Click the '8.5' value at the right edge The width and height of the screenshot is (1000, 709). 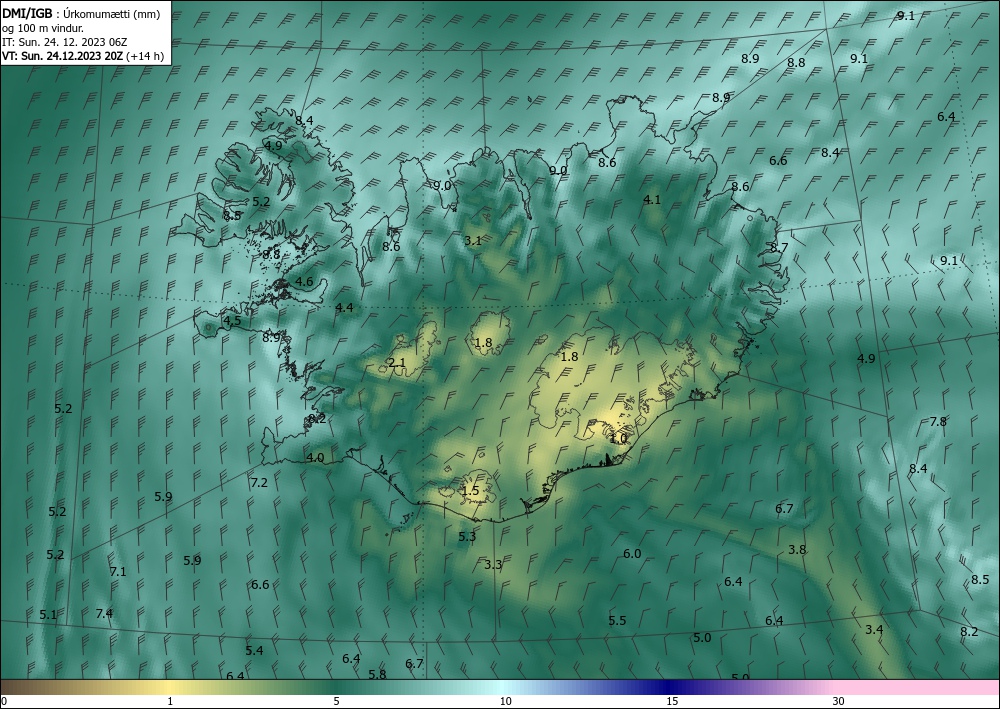pos(980,580)
